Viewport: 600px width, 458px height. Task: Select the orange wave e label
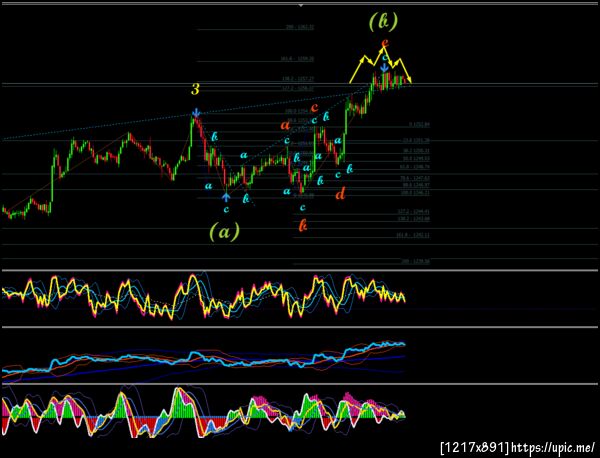coord(384,44)
